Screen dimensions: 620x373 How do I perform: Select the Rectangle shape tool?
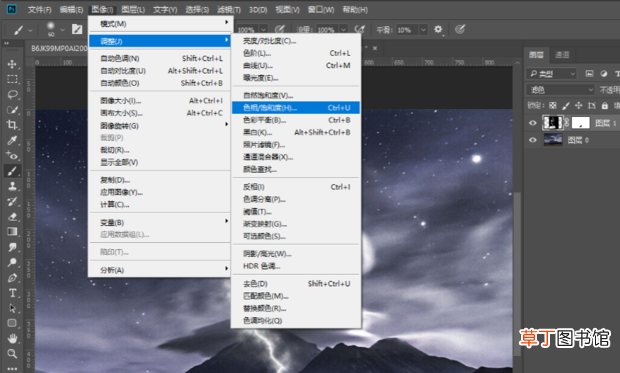coord(12,323)
